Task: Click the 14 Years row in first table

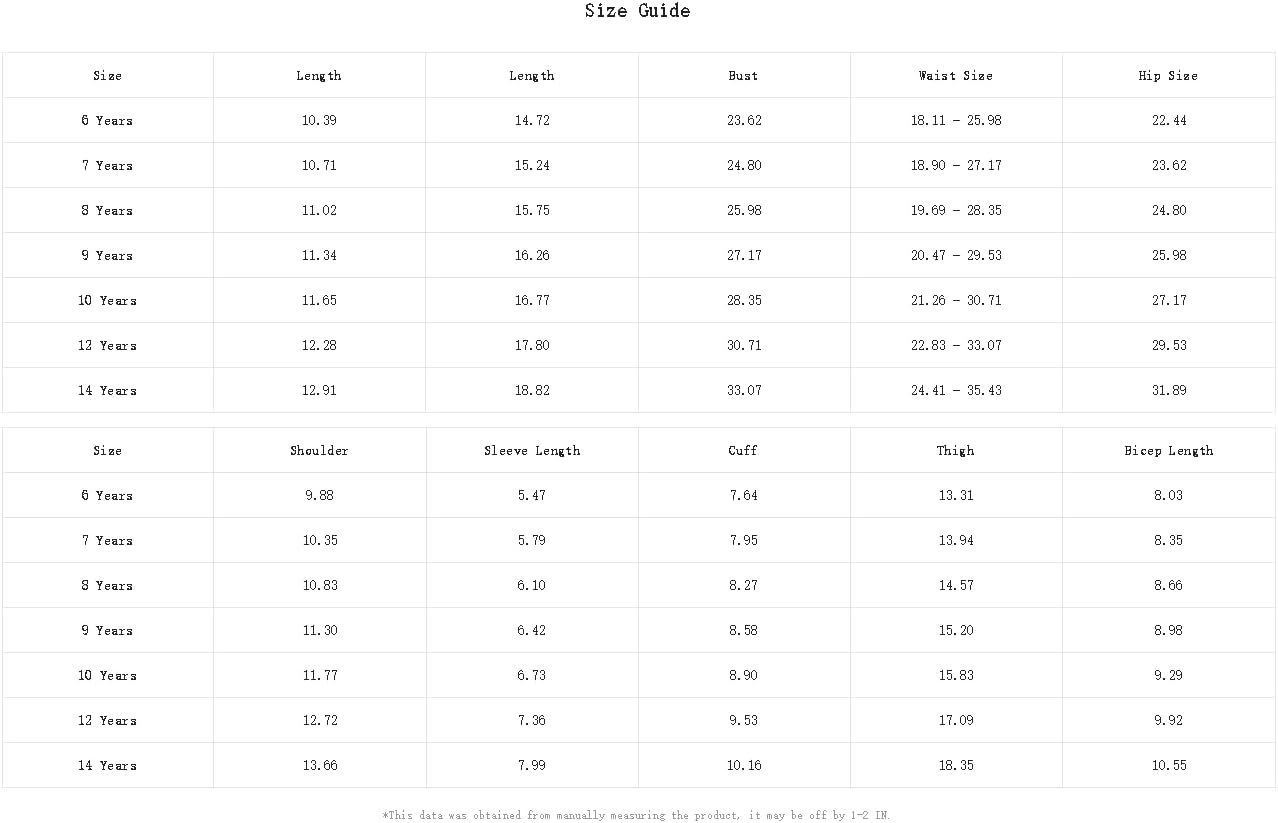Action: [638, 390]
